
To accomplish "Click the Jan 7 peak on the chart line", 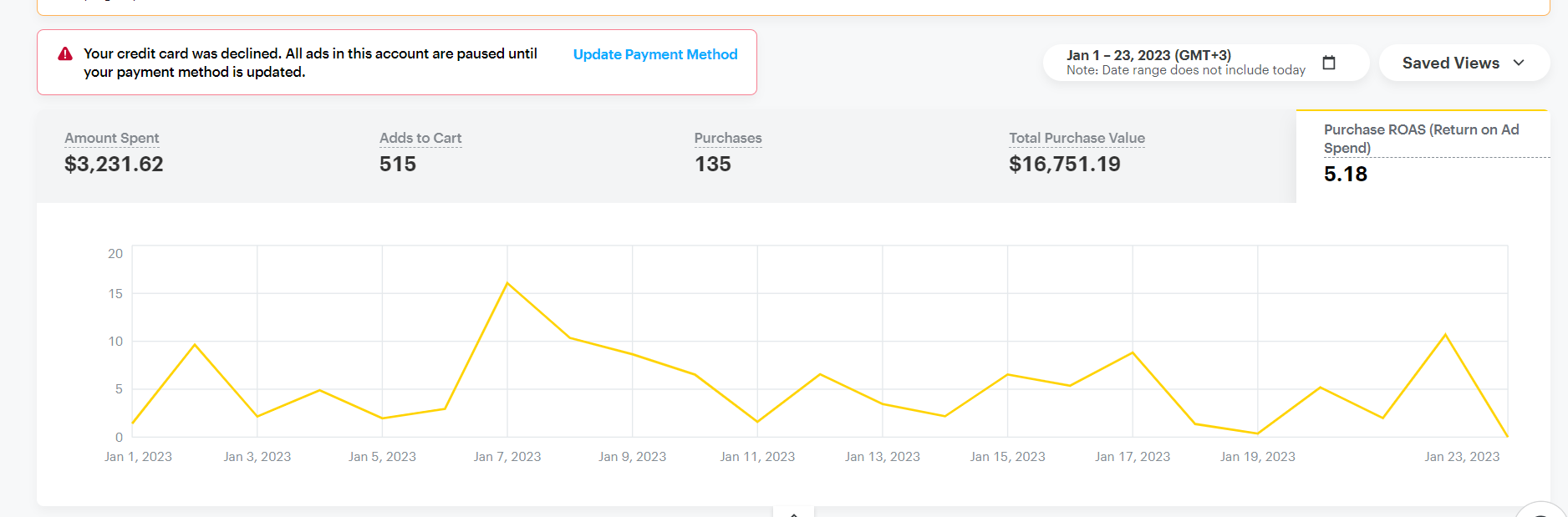I will [x=507, y=283].
